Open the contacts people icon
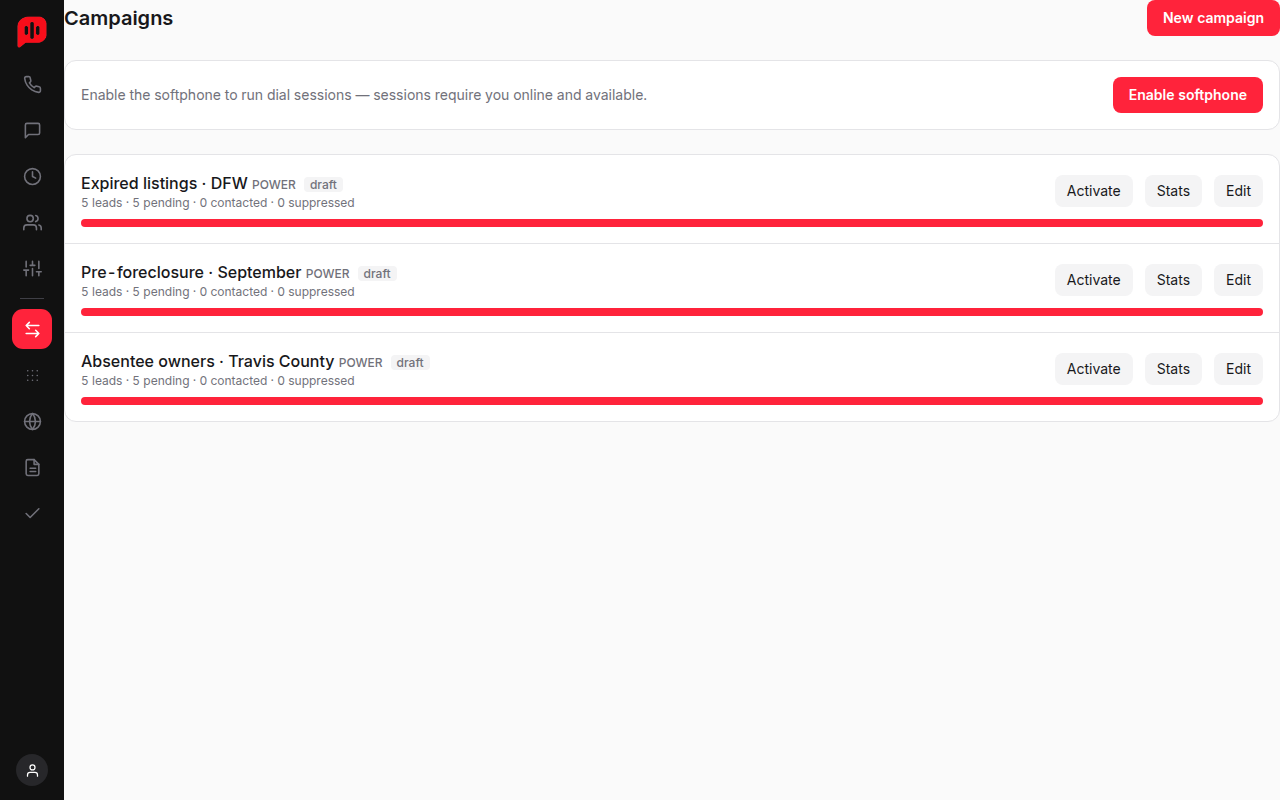1280x800 pixels. pos(32,223)
